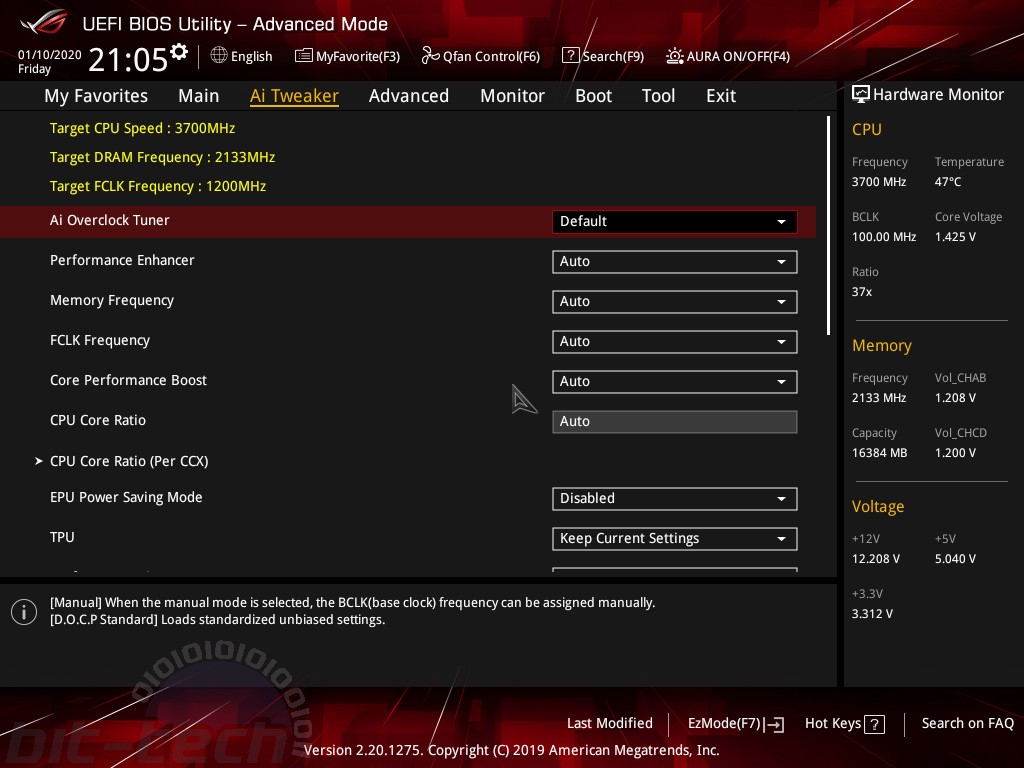The height and width of the screenshot is (768, 1024).
Task: Open the Memory Frequency dropdown
Action: 675,302
